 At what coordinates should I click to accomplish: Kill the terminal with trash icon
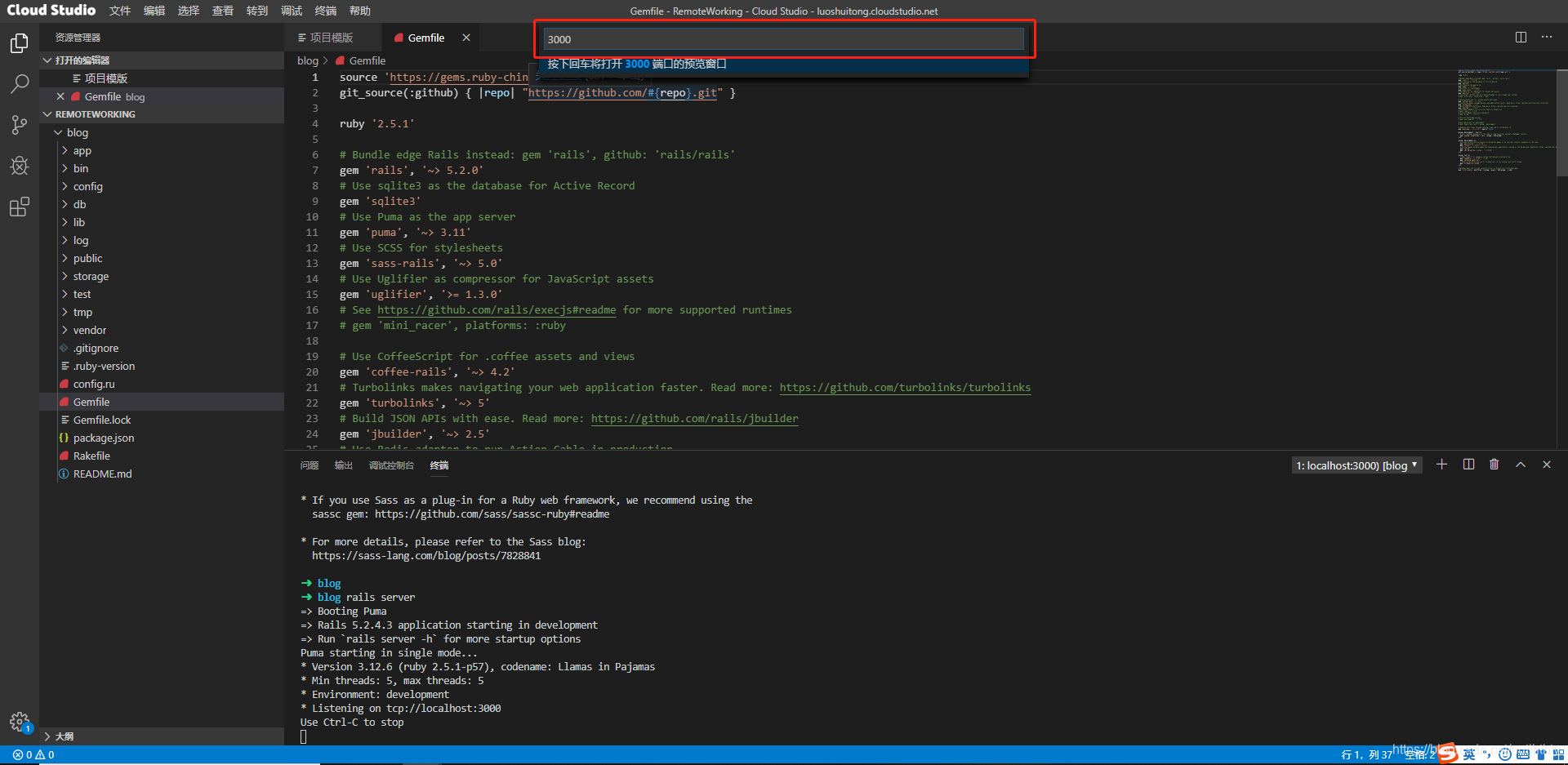point(1494,465)
